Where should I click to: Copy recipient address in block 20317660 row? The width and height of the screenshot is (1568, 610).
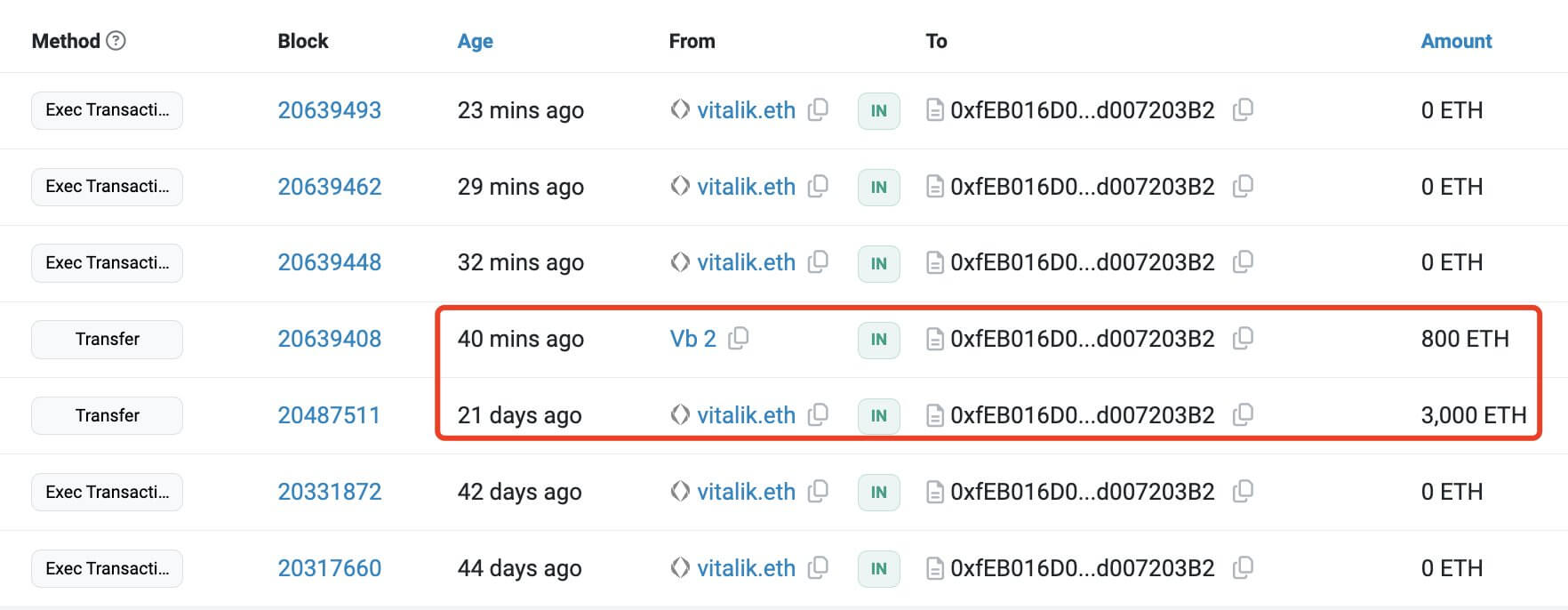(x=1243, y=568)
